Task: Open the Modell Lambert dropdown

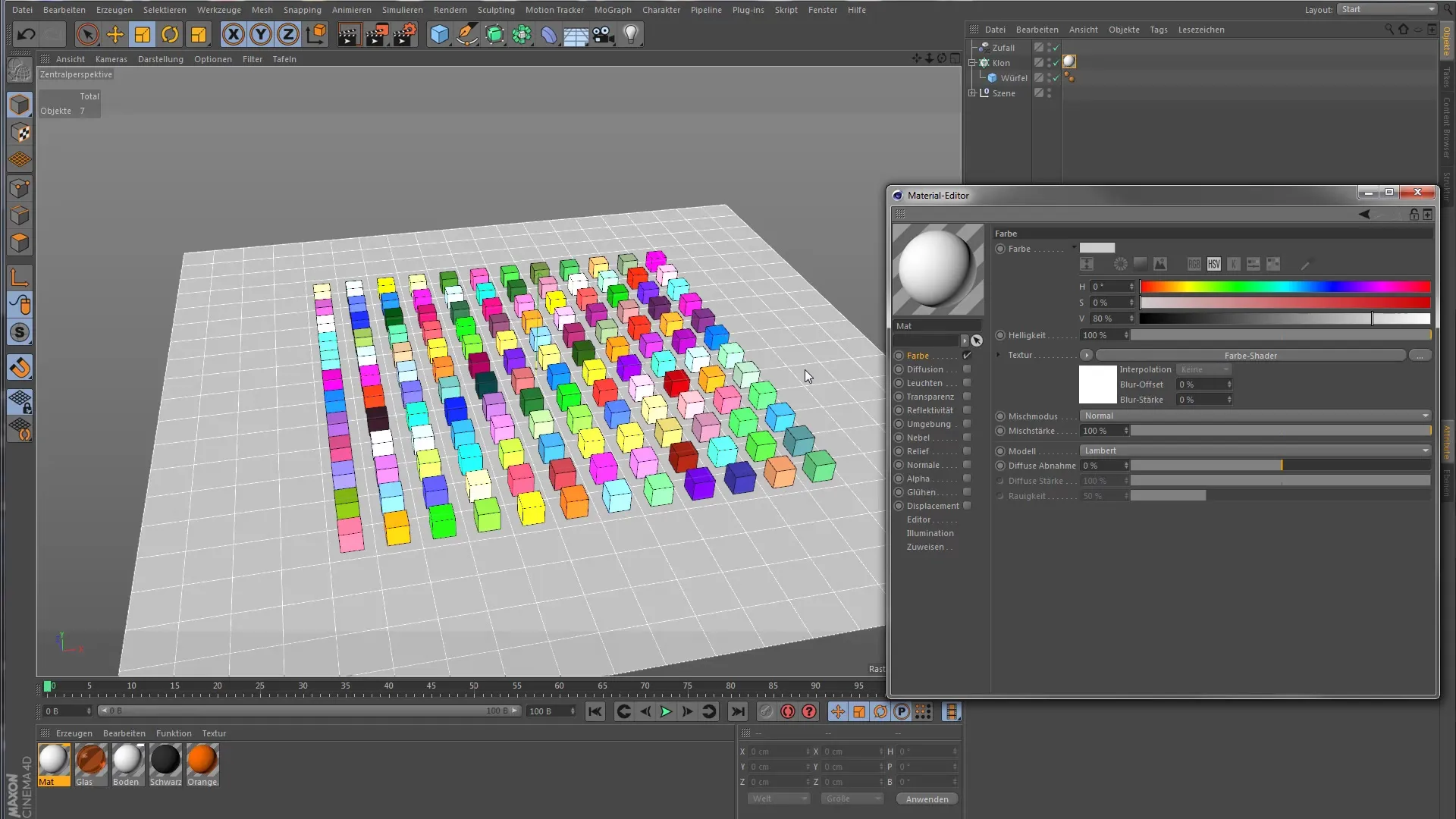Action: coord(1255,450)
